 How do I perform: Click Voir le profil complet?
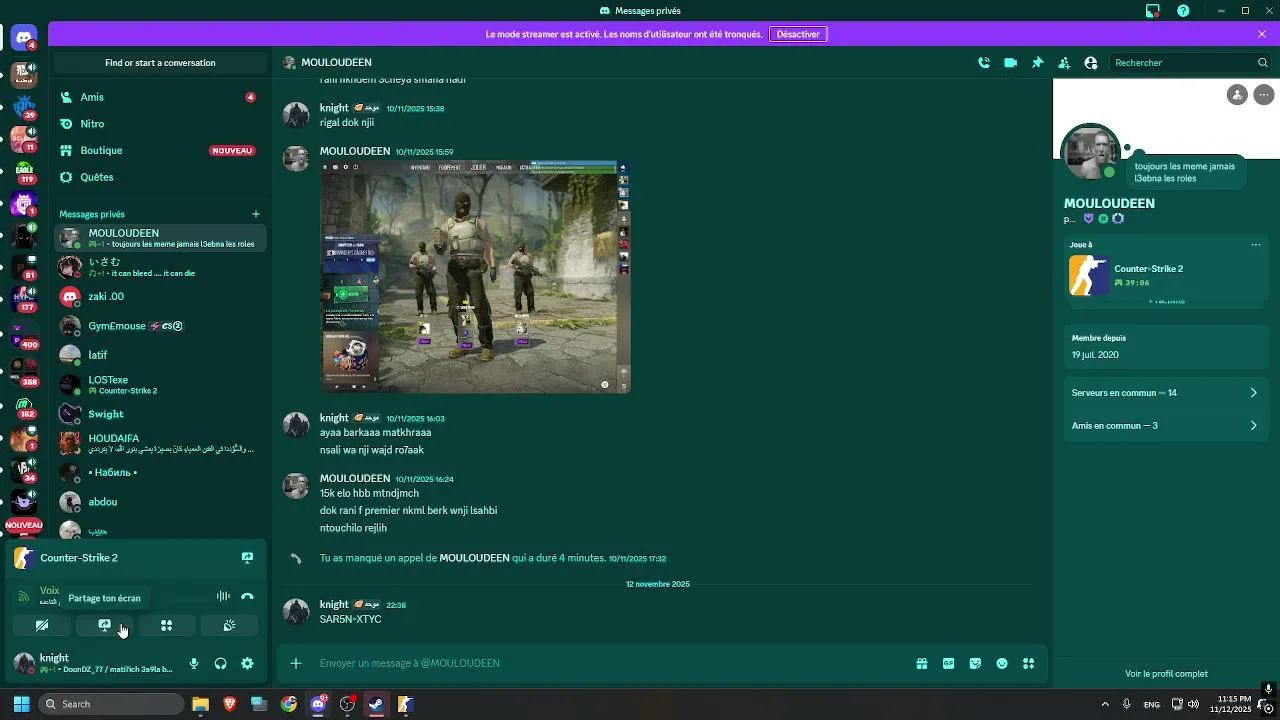[x=1166, y=674]
